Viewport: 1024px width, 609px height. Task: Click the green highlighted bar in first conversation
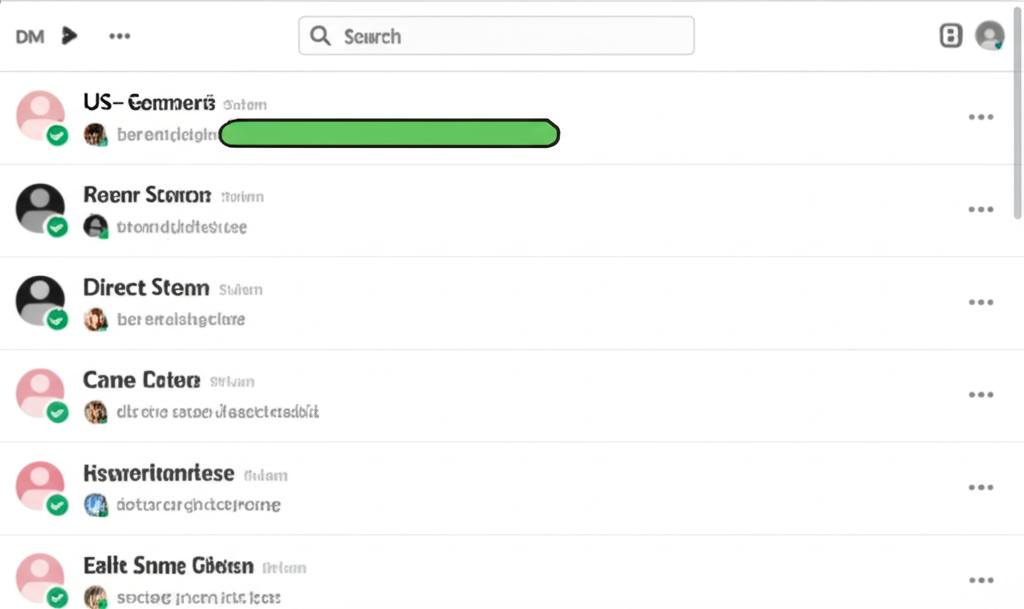(389, 133)
